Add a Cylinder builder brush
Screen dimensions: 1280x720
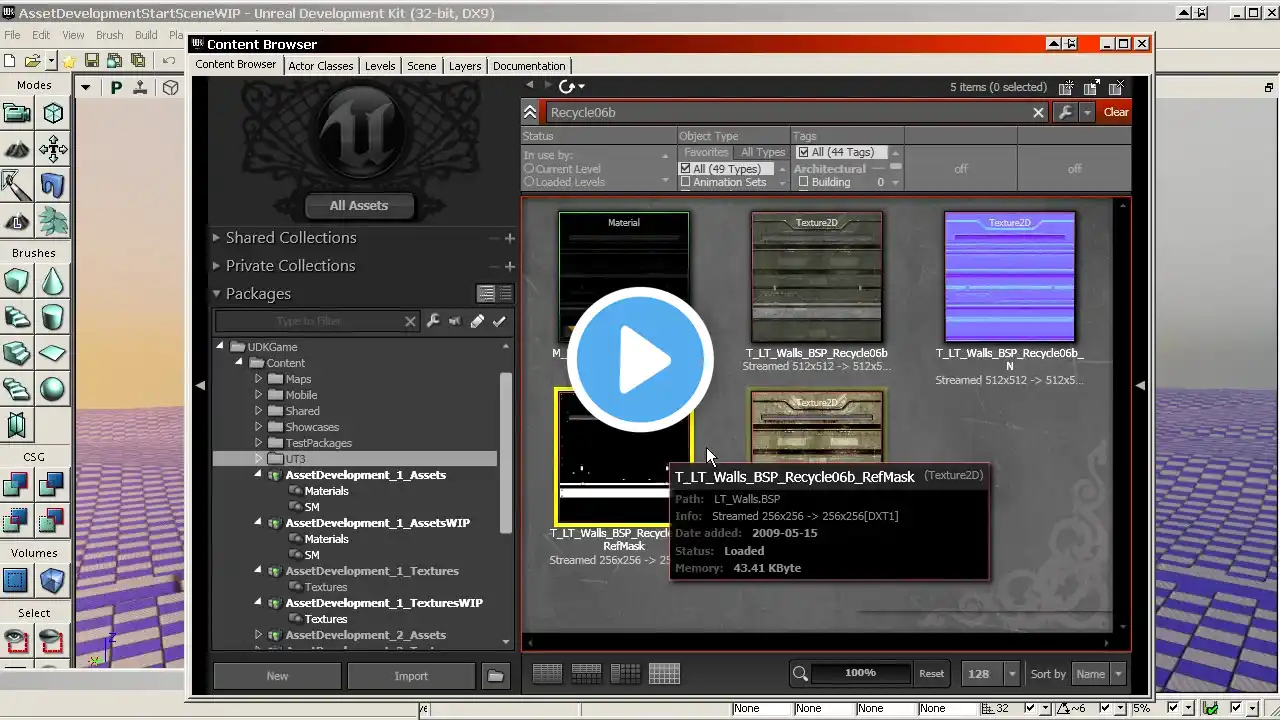click(53, 317)
